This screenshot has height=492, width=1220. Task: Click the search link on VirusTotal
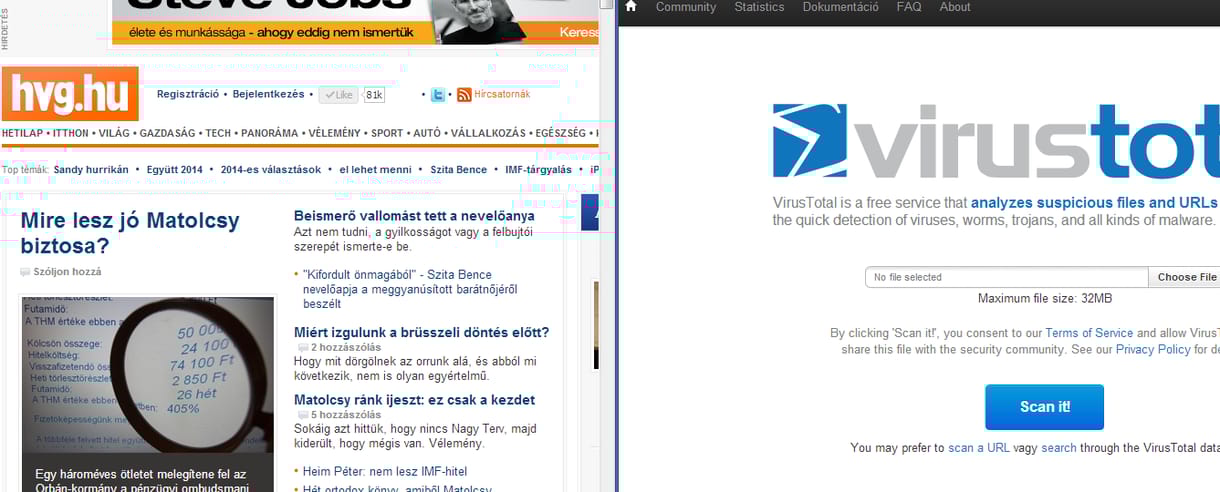pyautogui.click(x=1059, y=448)
